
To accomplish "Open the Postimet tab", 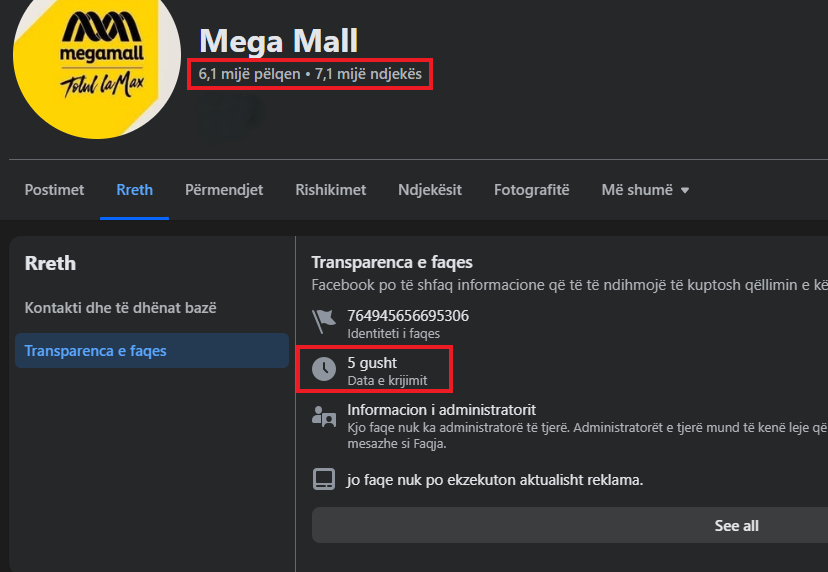I will (54, 190).
